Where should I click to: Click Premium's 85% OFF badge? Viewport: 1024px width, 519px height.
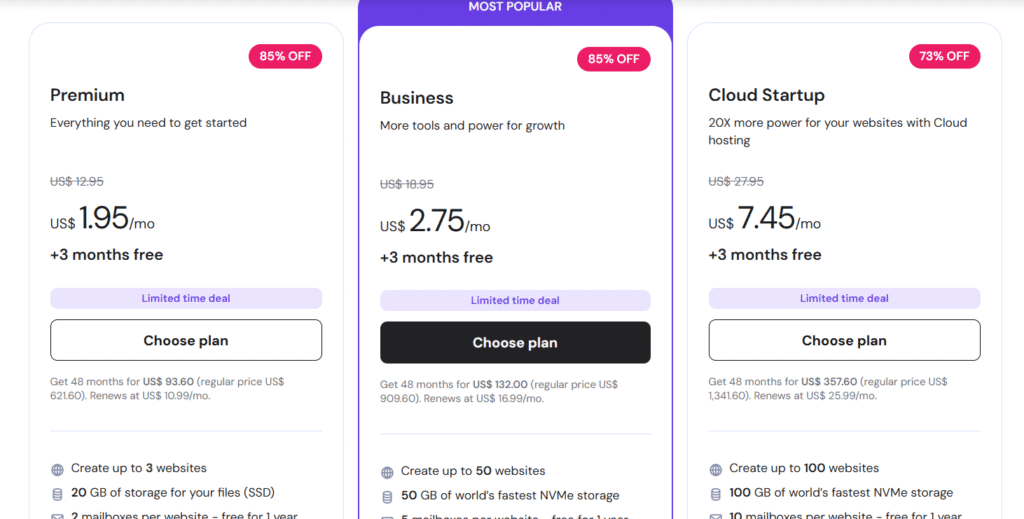point(285,56)
